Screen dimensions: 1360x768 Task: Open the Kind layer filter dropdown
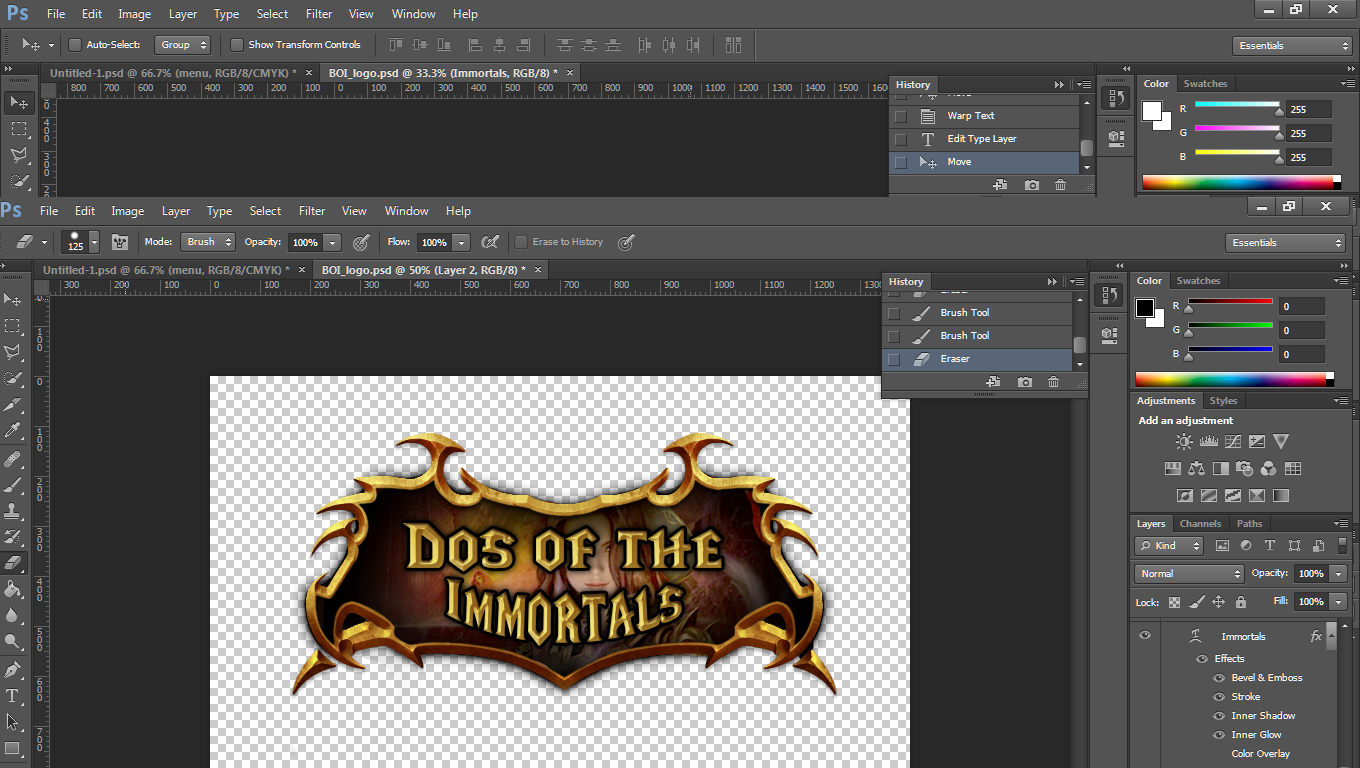pos(1169,546)
